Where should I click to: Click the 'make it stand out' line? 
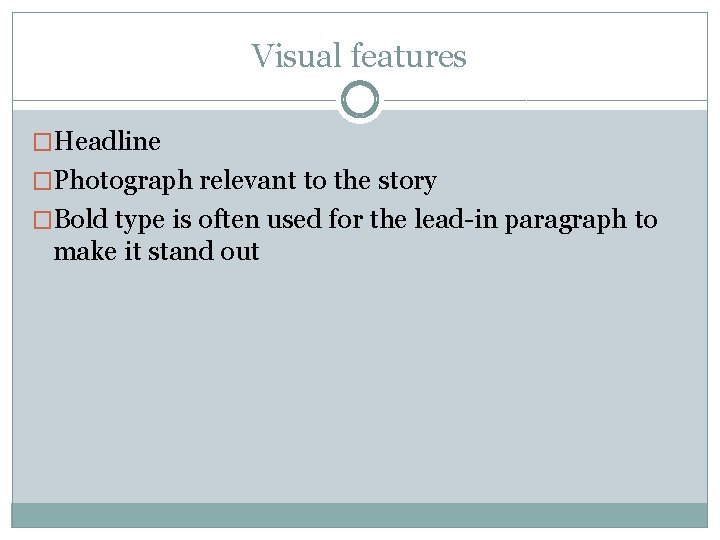point(156,252)
